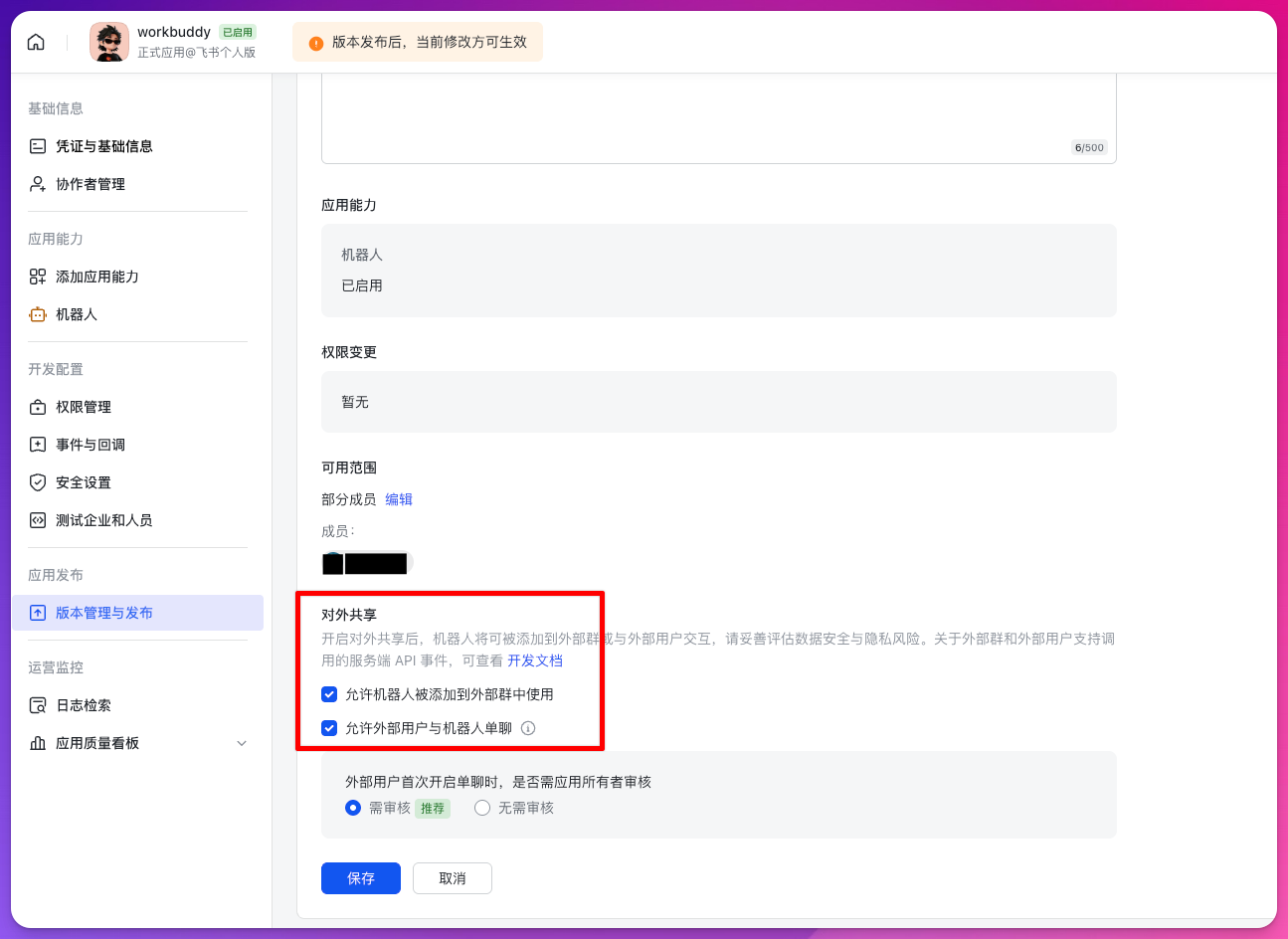The width and height of the screenshot is (1288, 939).
Task: Open 安全设置 from the sidebar
Action: point(137,482)
